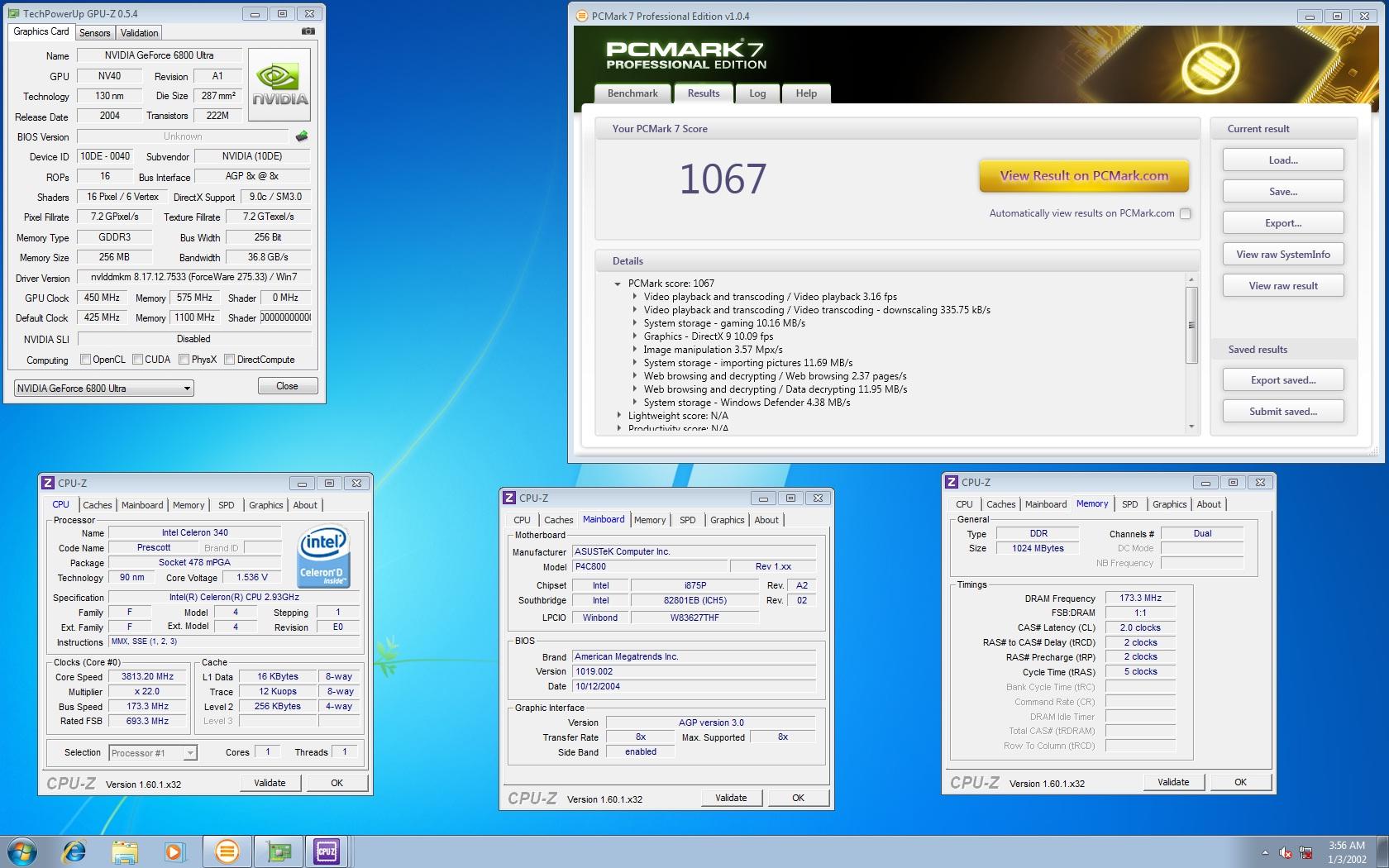This screenshot has width=1389, height=868.
Task: Expand Web browsing 2.37 pages/s detail
Action: click(x=634, y=376)
